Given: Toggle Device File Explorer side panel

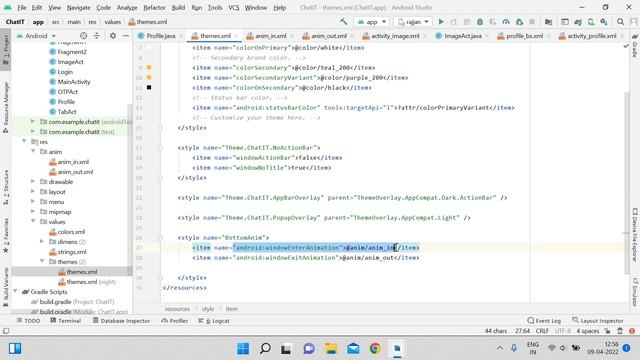Looking at the screenshot, I should tap(635, 235).
